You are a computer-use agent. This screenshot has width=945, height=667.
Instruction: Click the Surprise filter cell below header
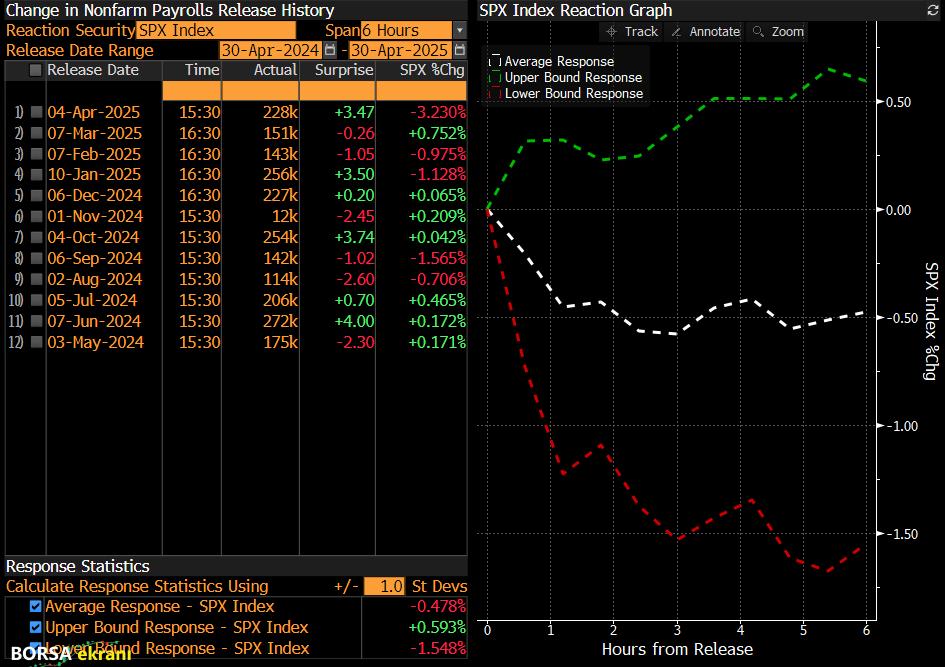tap(338, 90)
